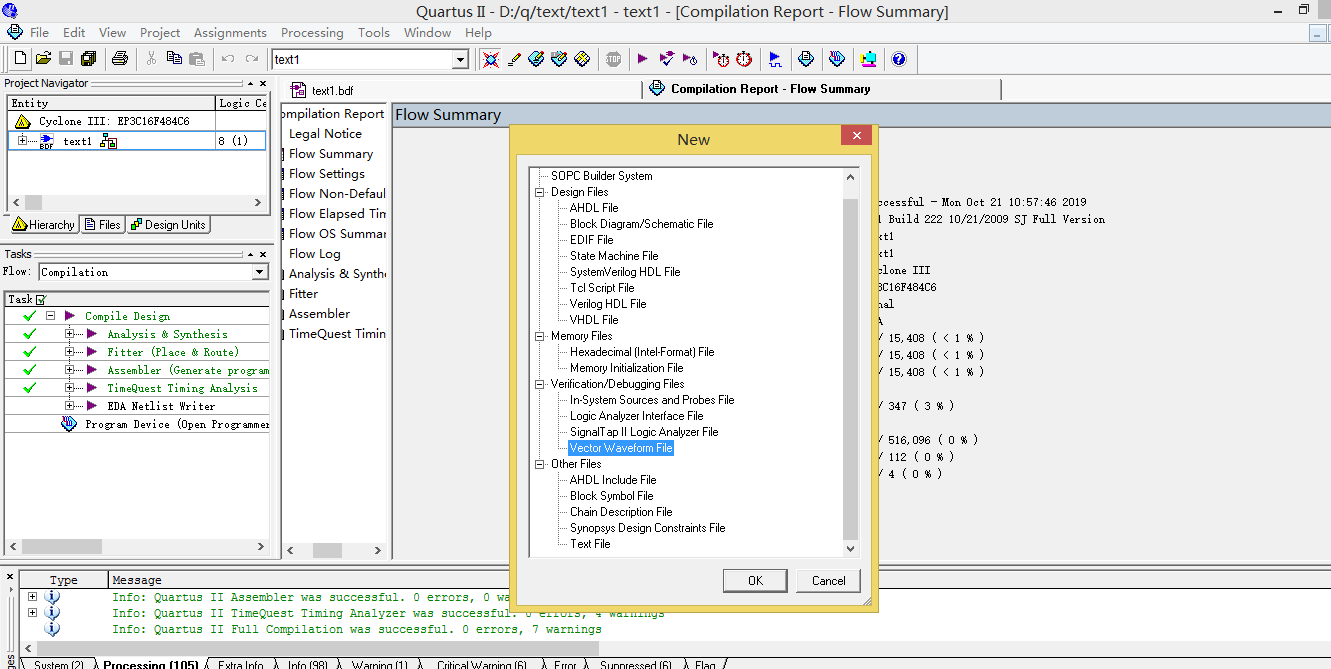Viewport: 1331px width, 669px height.
Task: Collapse the Compile Design task
Action: [x=50, y=315]
